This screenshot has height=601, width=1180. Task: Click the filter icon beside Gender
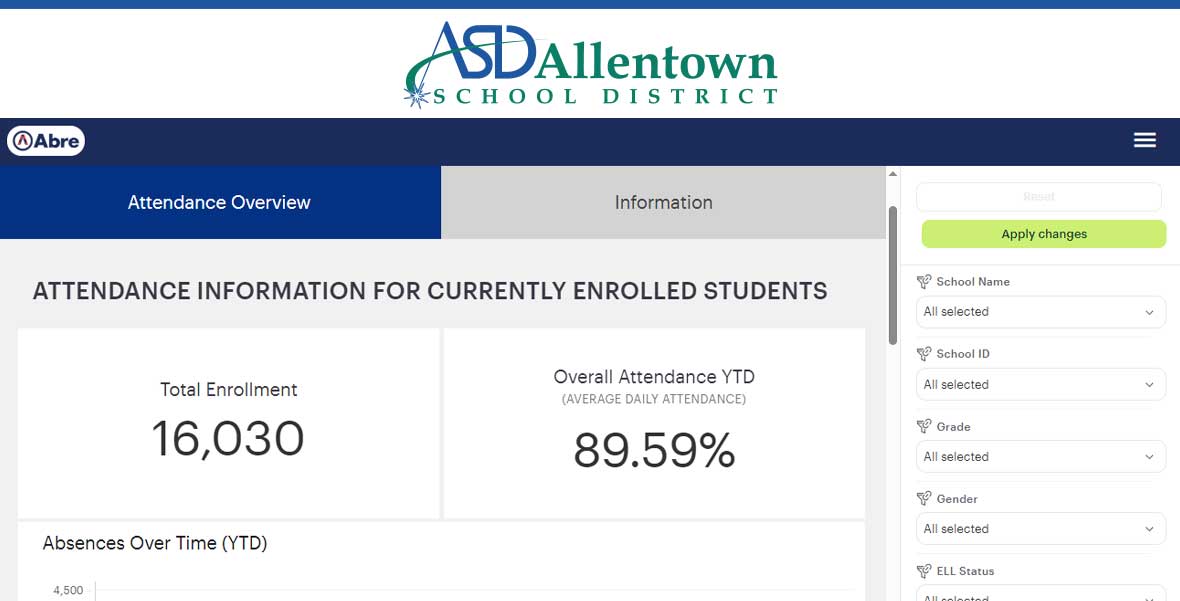point(924,499)
